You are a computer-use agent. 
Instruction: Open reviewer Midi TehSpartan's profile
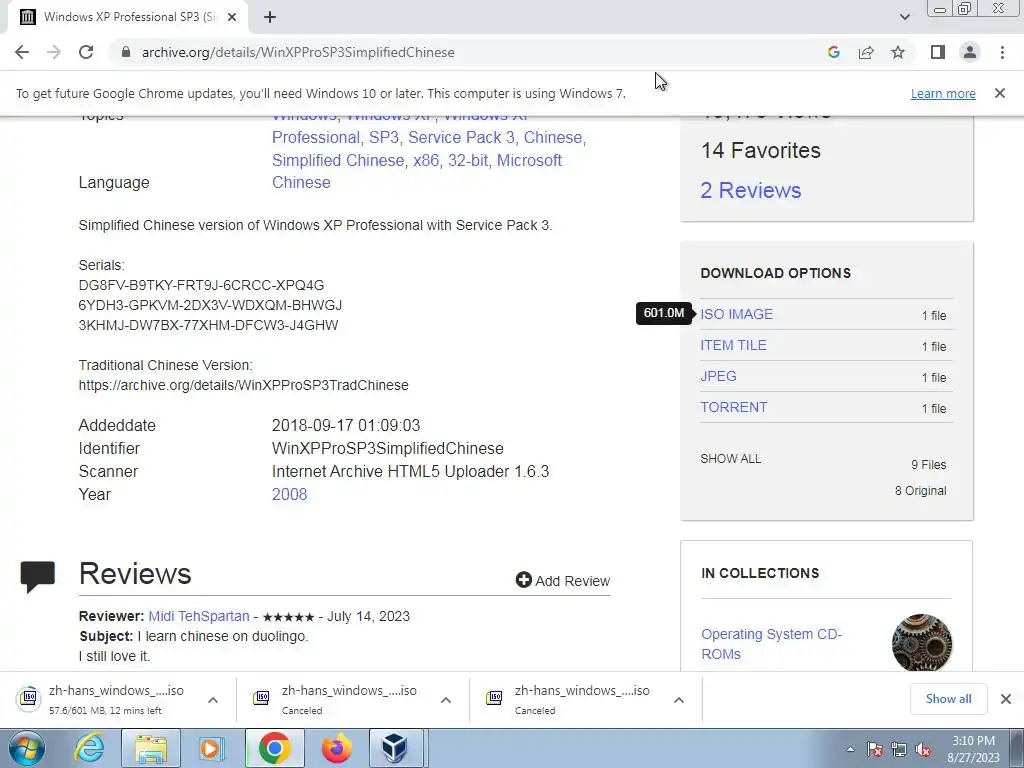[x=199, y=616]
